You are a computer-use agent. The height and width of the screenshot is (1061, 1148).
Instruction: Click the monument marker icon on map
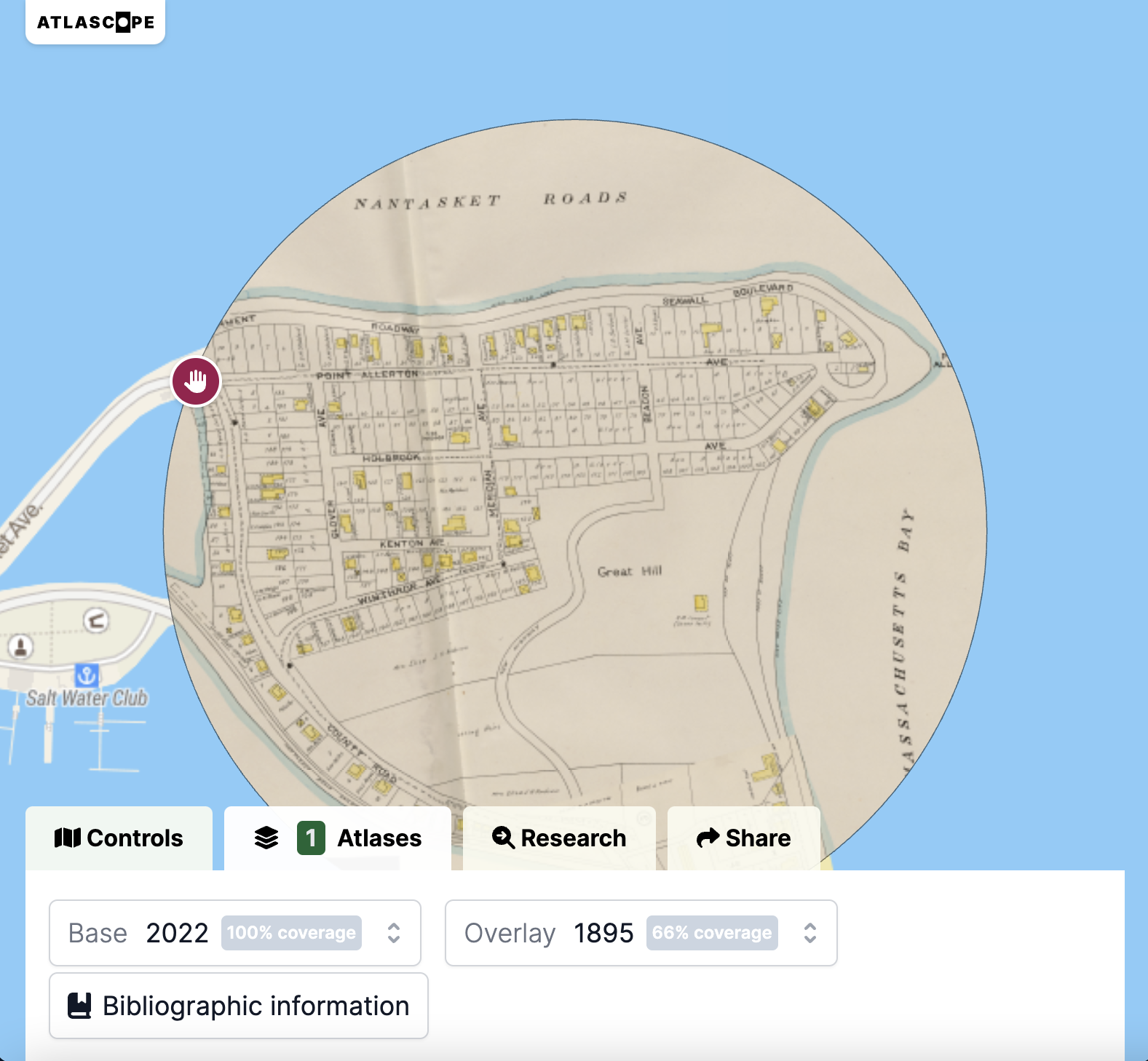tap(20, 646)
